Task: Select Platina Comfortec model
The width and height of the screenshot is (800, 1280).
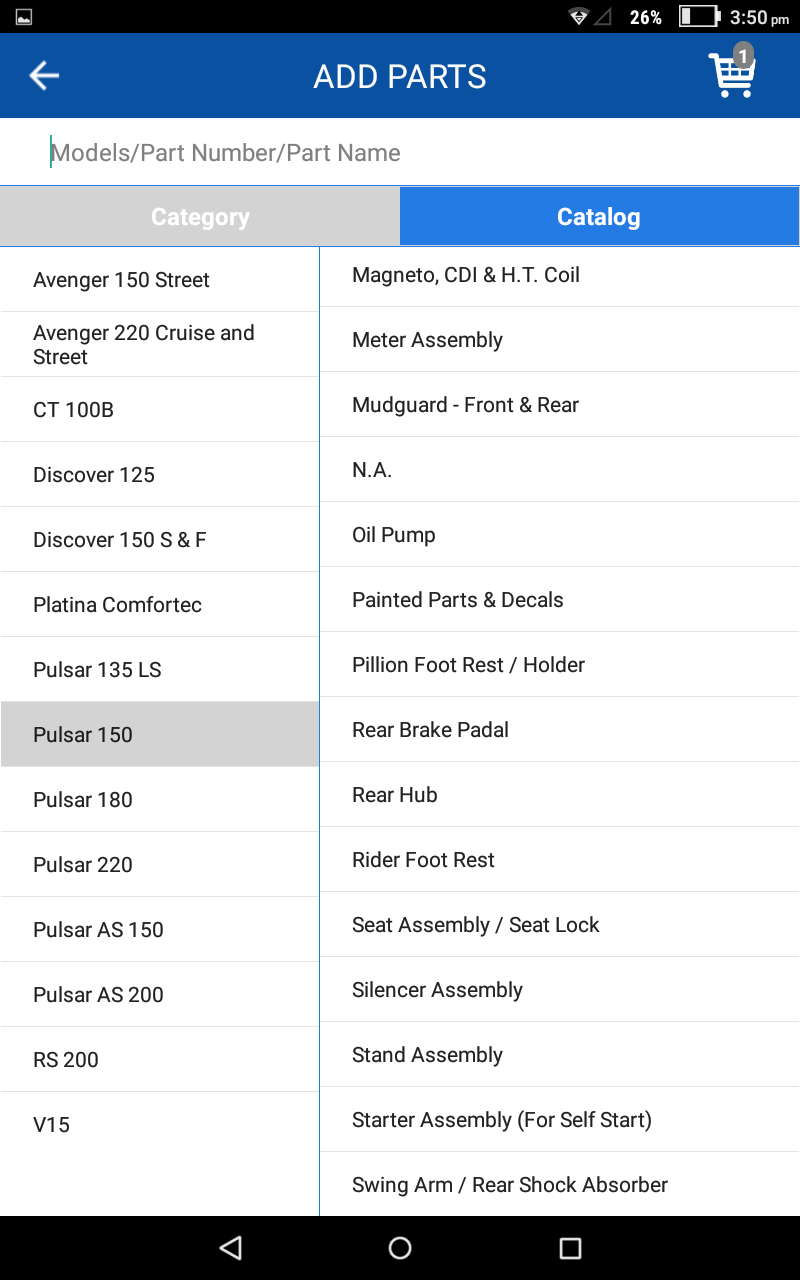Action: tap(160, 605)
